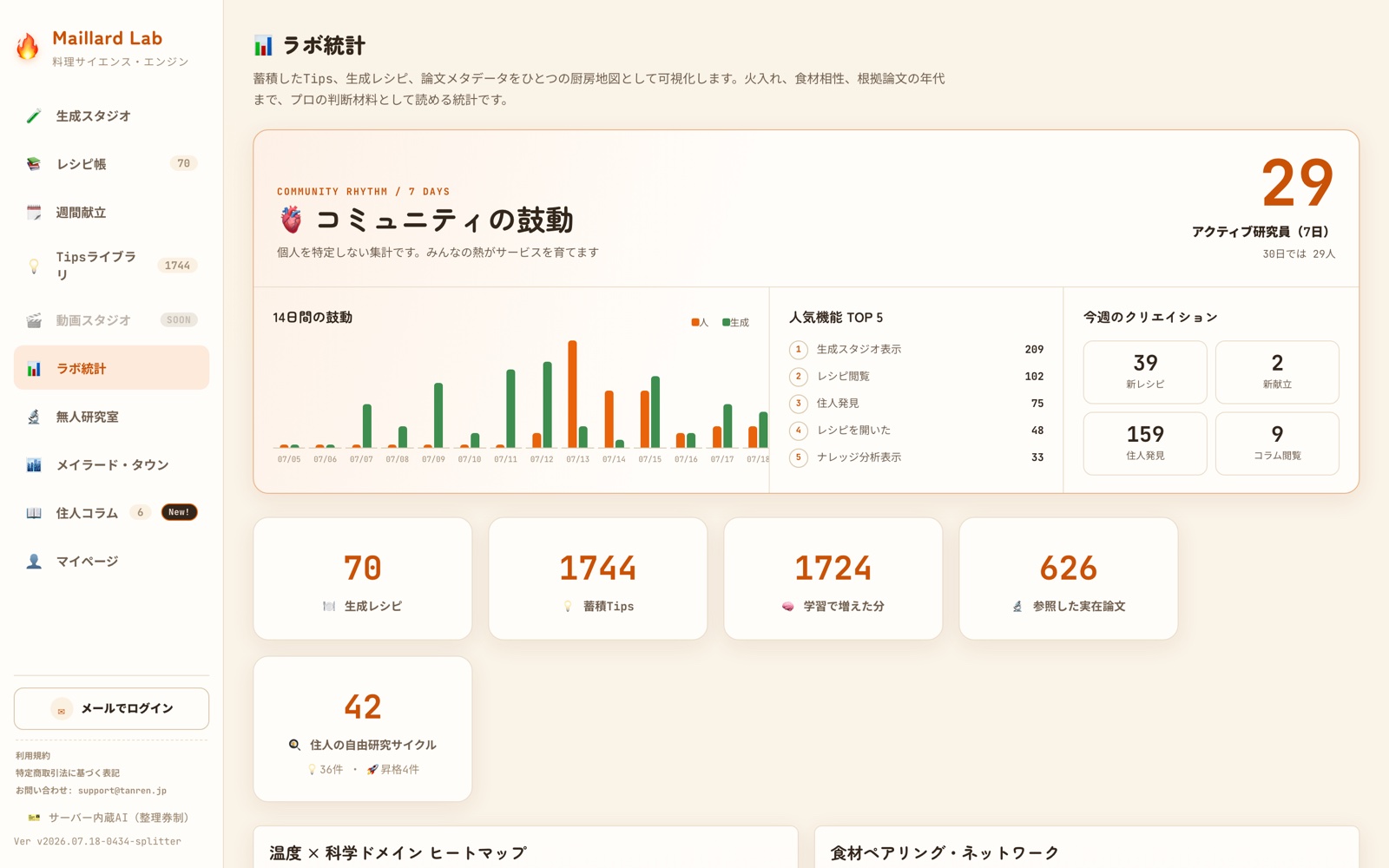Click the chart icon in page title
The width and height of the screenshot is (1389, 868).
click(263, 45)
